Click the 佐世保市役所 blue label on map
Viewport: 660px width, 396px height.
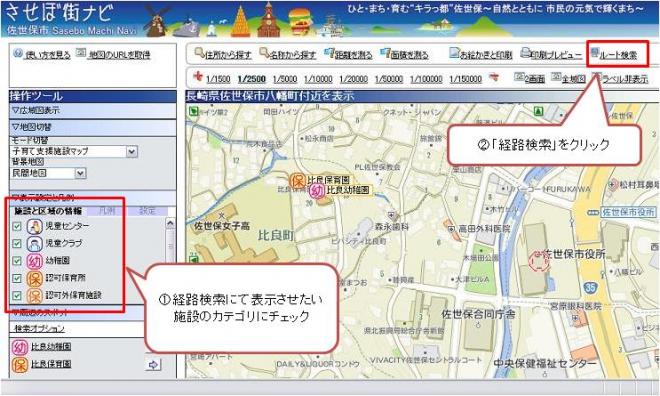pyautogui.click(x=628, y=212)
